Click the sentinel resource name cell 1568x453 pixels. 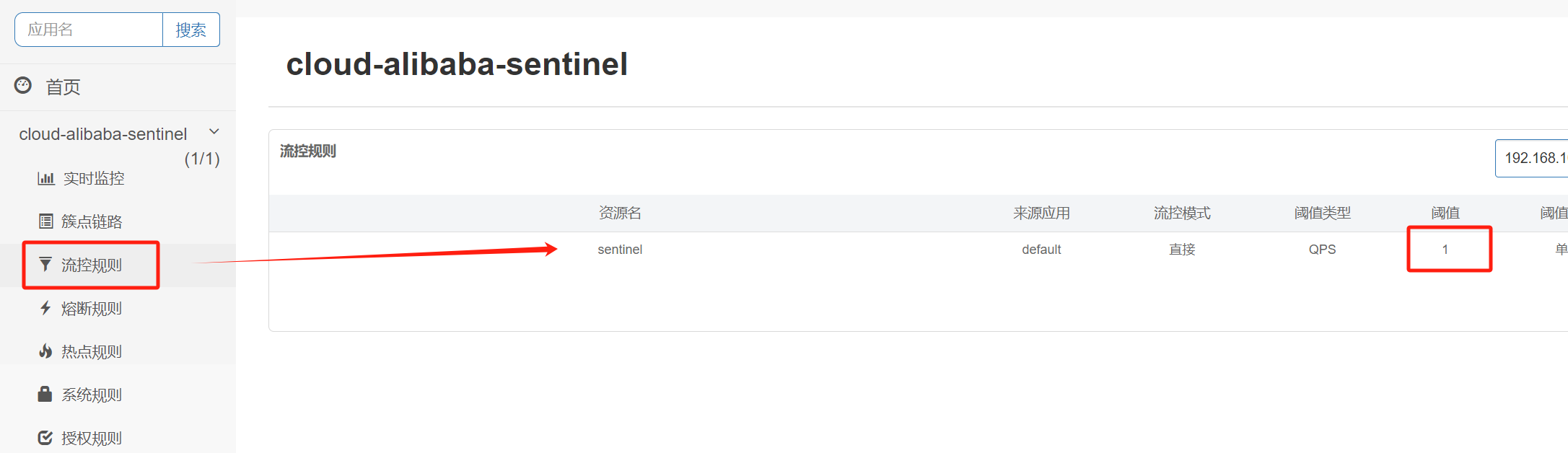pos(620,250)
